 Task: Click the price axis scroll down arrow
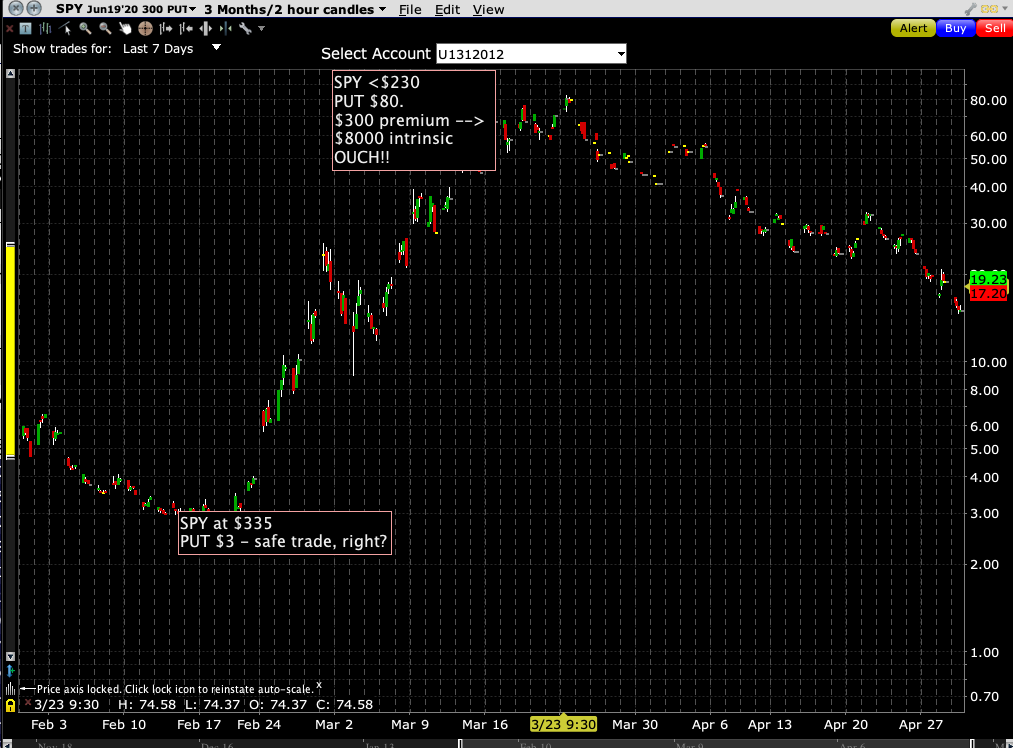point(10,656)
